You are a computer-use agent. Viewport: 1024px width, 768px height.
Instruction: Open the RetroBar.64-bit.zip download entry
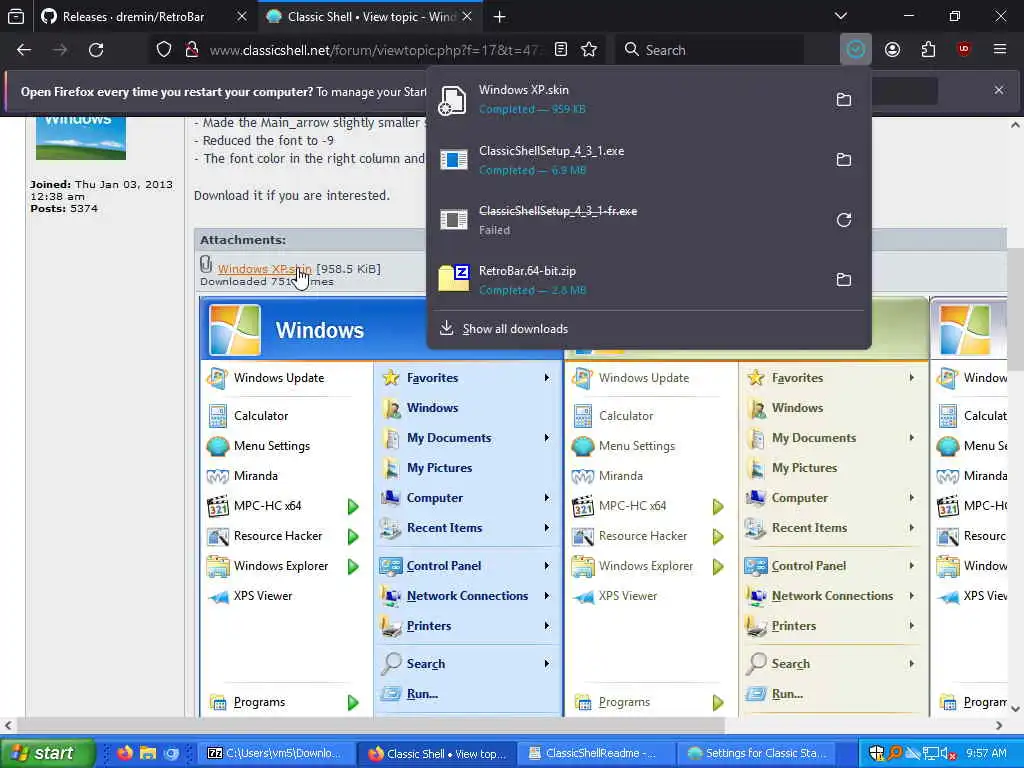coord(627,280)
